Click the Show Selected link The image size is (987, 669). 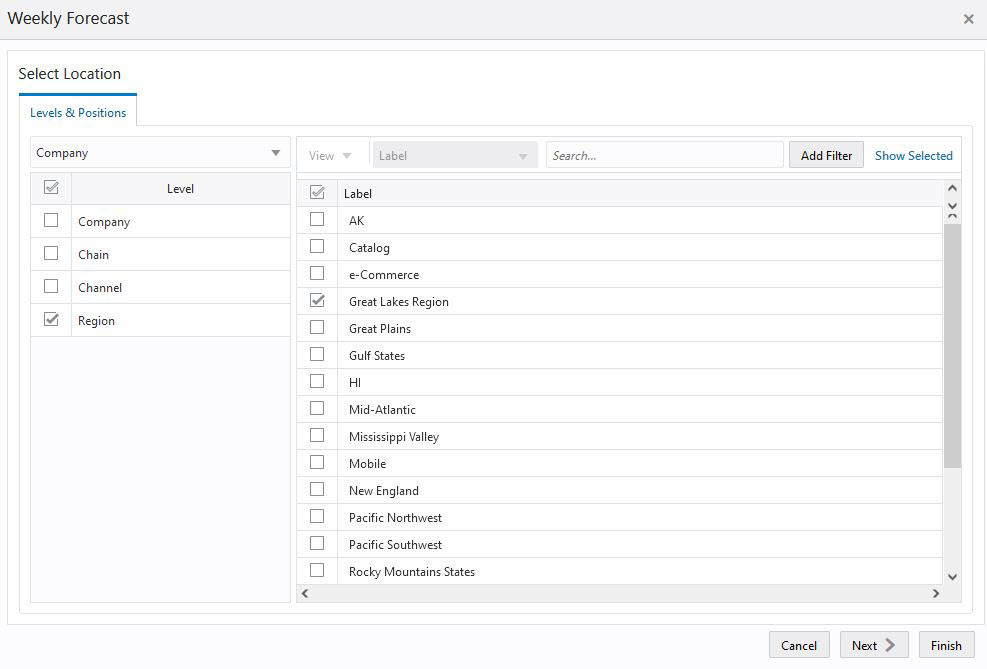(x=913, y=155)
